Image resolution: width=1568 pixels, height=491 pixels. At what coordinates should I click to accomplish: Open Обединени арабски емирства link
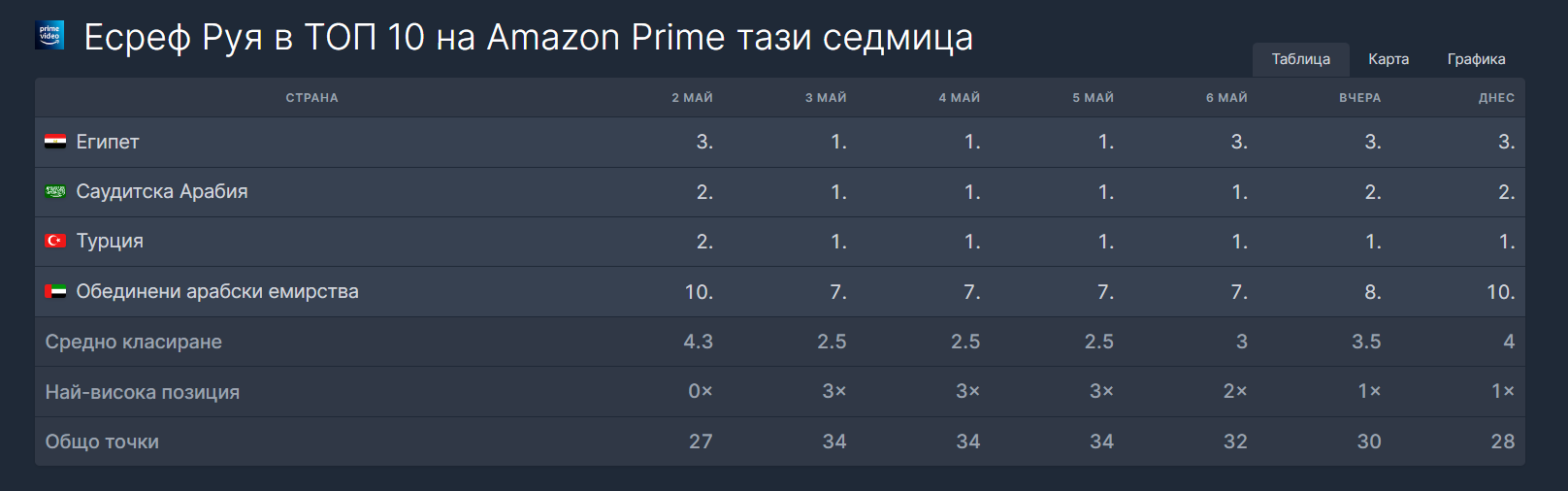click(217, 292)
